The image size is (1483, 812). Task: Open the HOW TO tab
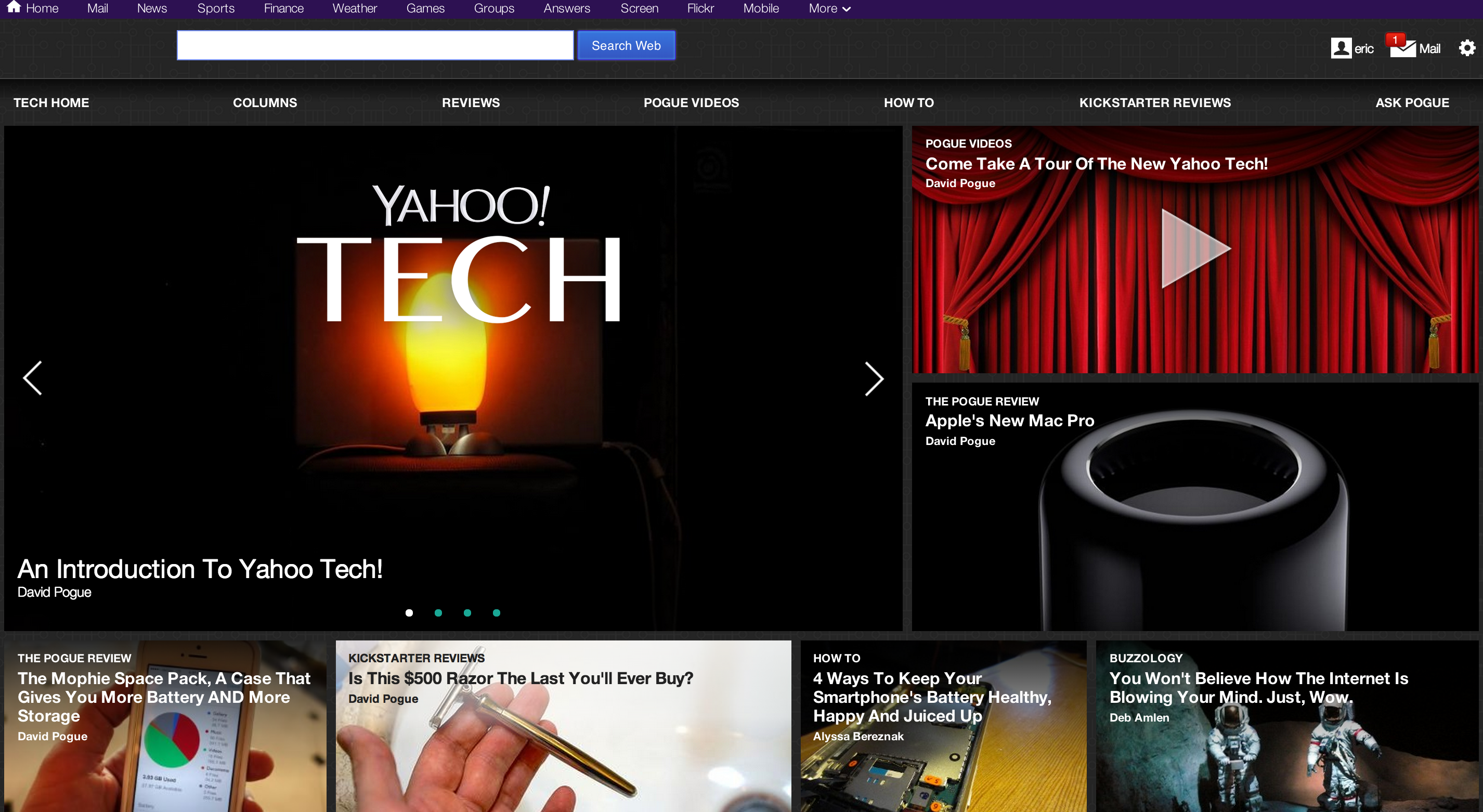909,102
